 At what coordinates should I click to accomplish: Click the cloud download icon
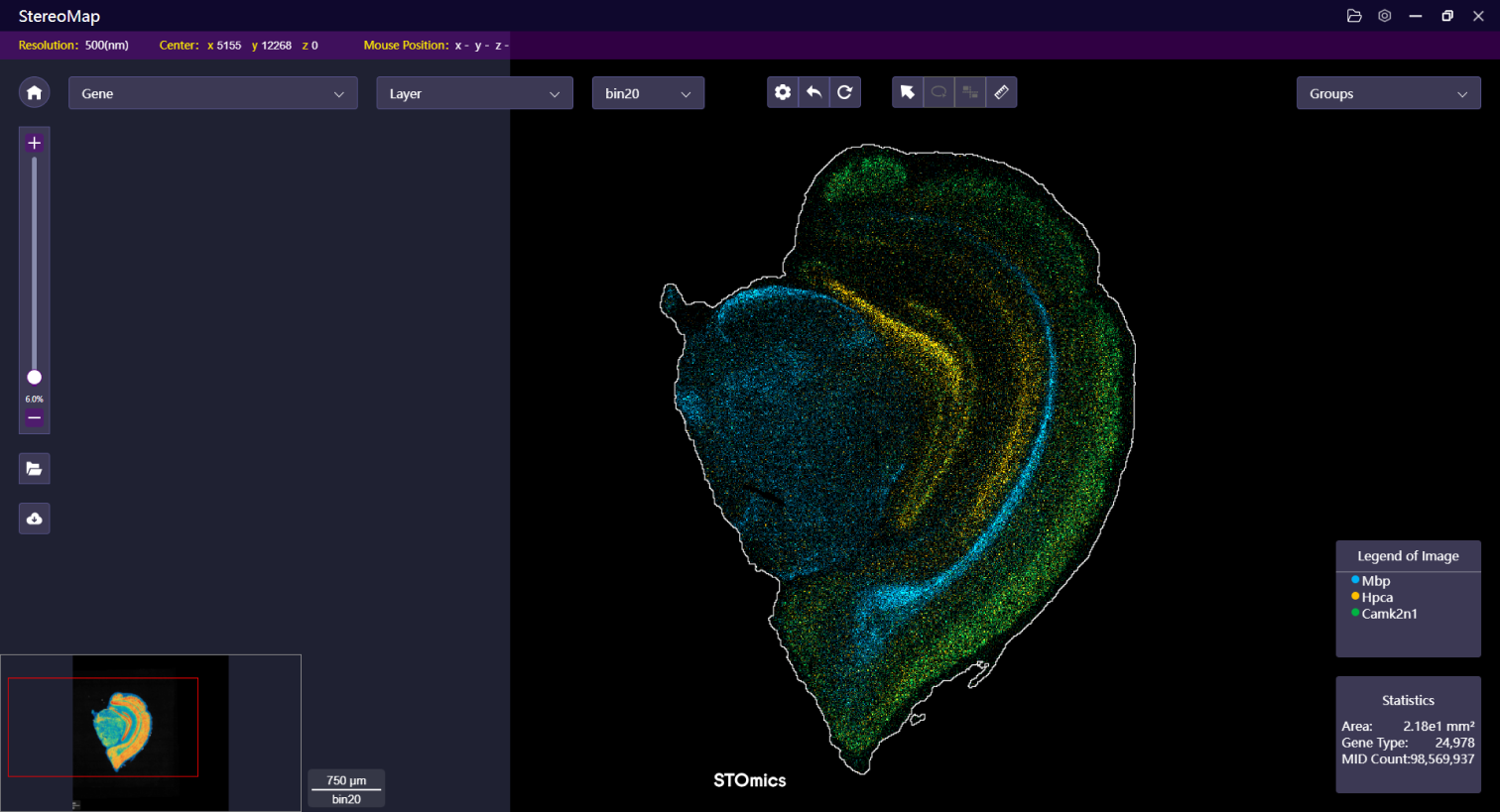coord(34,519)
